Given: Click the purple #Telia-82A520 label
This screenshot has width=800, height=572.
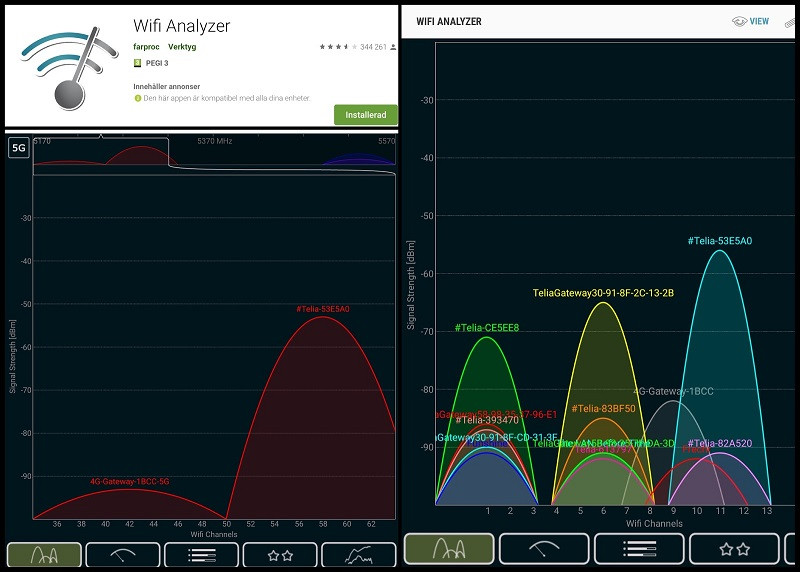Looking at the screenshot, I should [x=720, y=443].
